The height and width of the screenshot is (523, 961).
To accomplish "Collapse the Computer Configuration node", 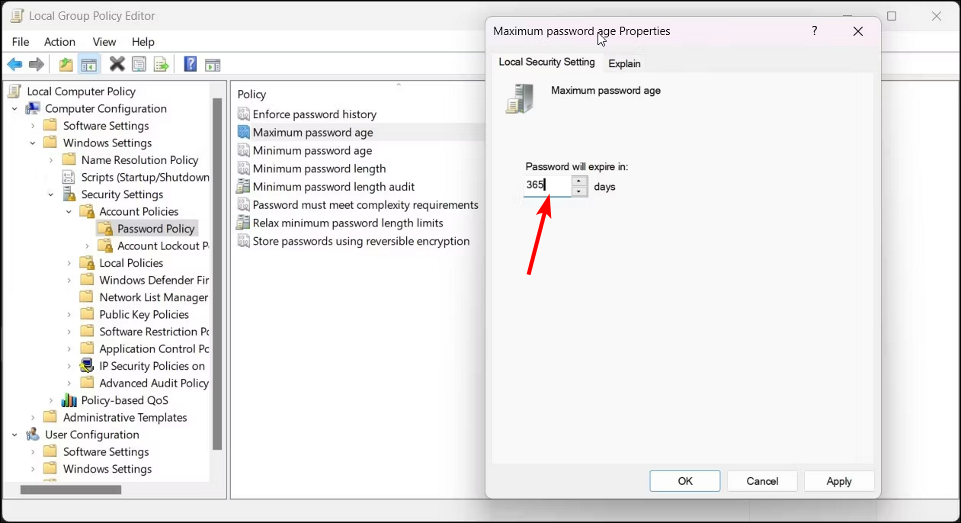I will (x=15, y=109).
